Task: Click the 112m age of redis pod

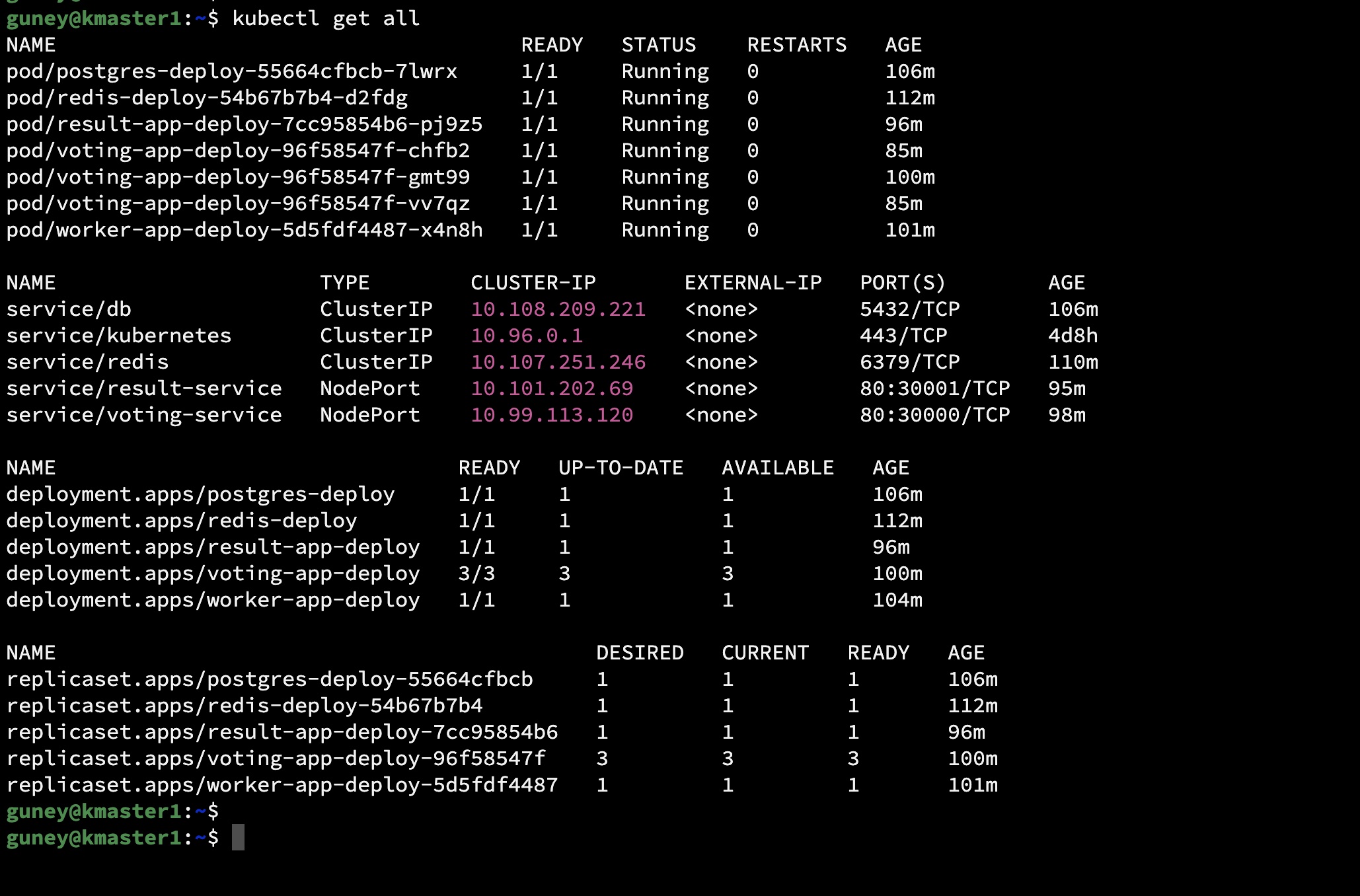Action: coord(910,98)
